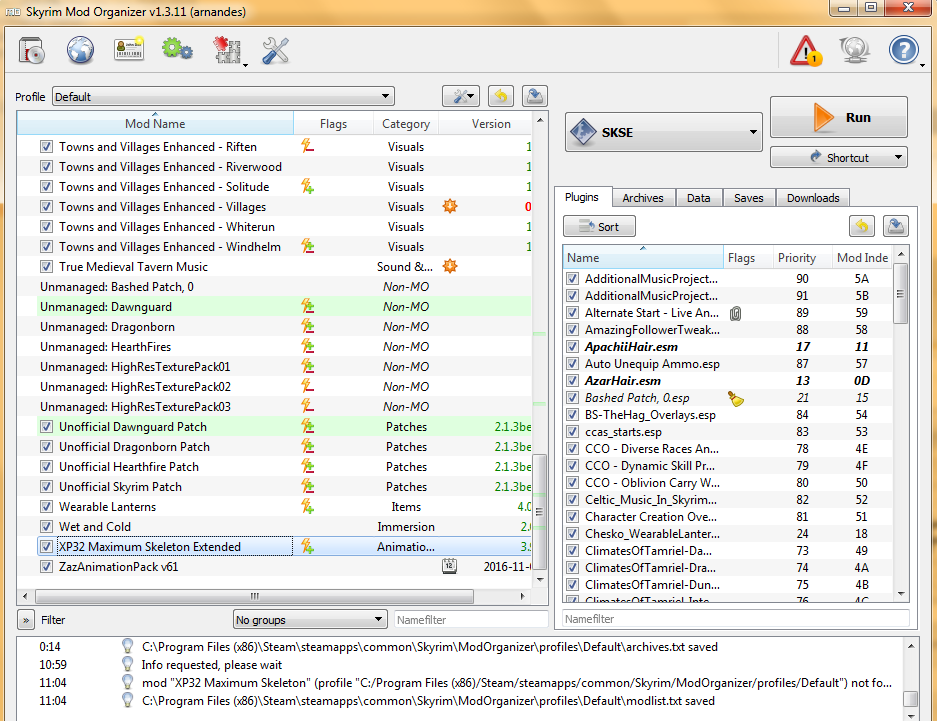
Task: Click the update globe icon
Action: tap(855, 50)
